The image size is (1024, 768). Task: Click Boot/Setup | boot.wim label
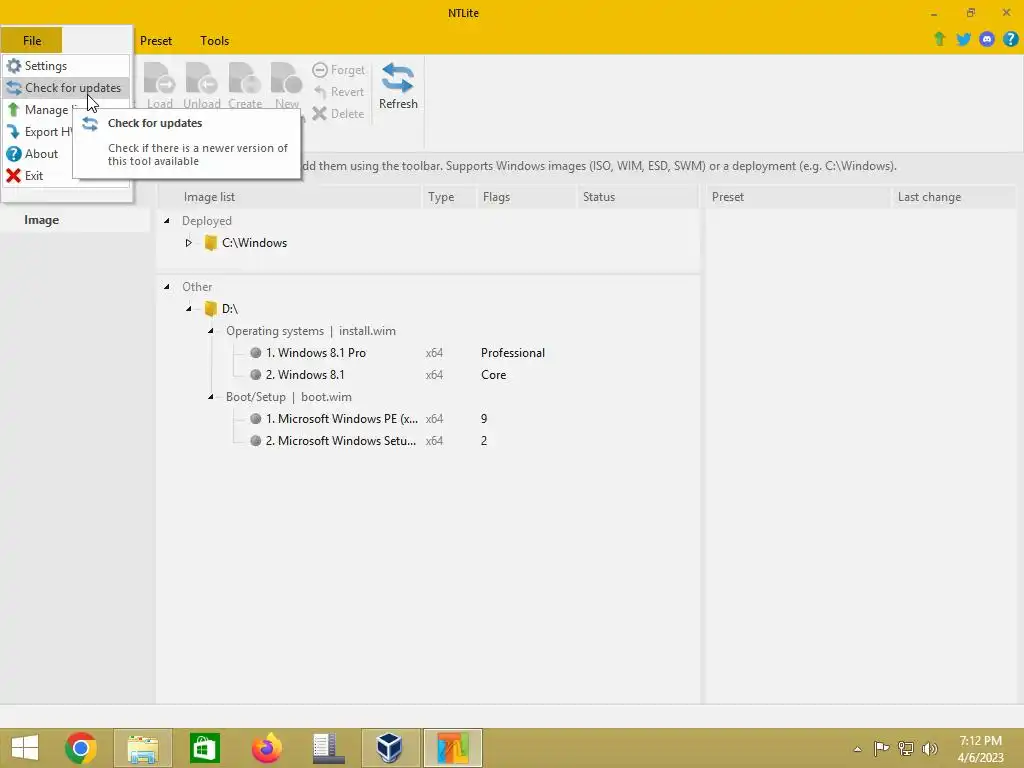pos(289,397)
